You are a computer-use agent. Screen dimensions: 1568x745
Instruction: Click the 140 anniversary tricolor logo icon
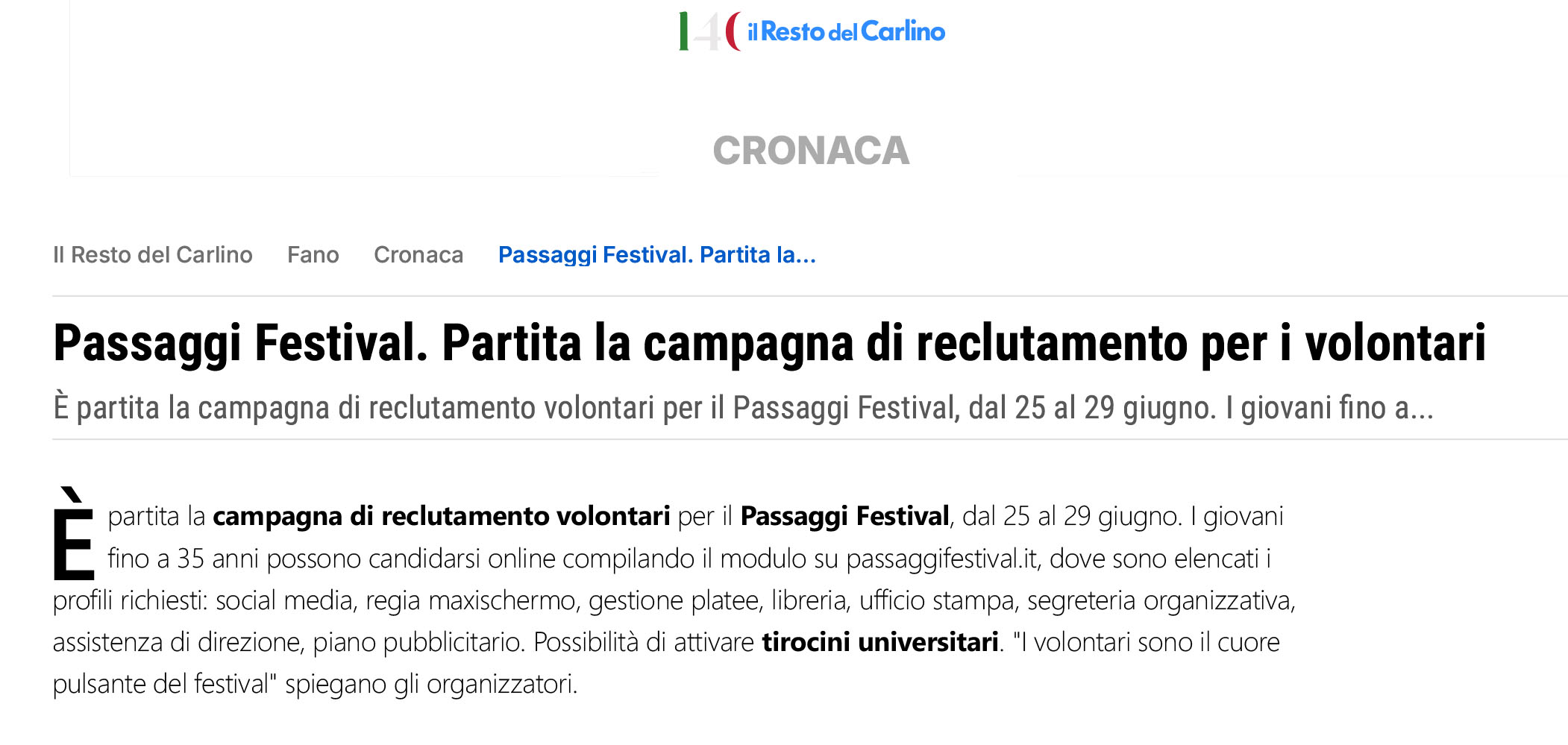coord(709,31)
